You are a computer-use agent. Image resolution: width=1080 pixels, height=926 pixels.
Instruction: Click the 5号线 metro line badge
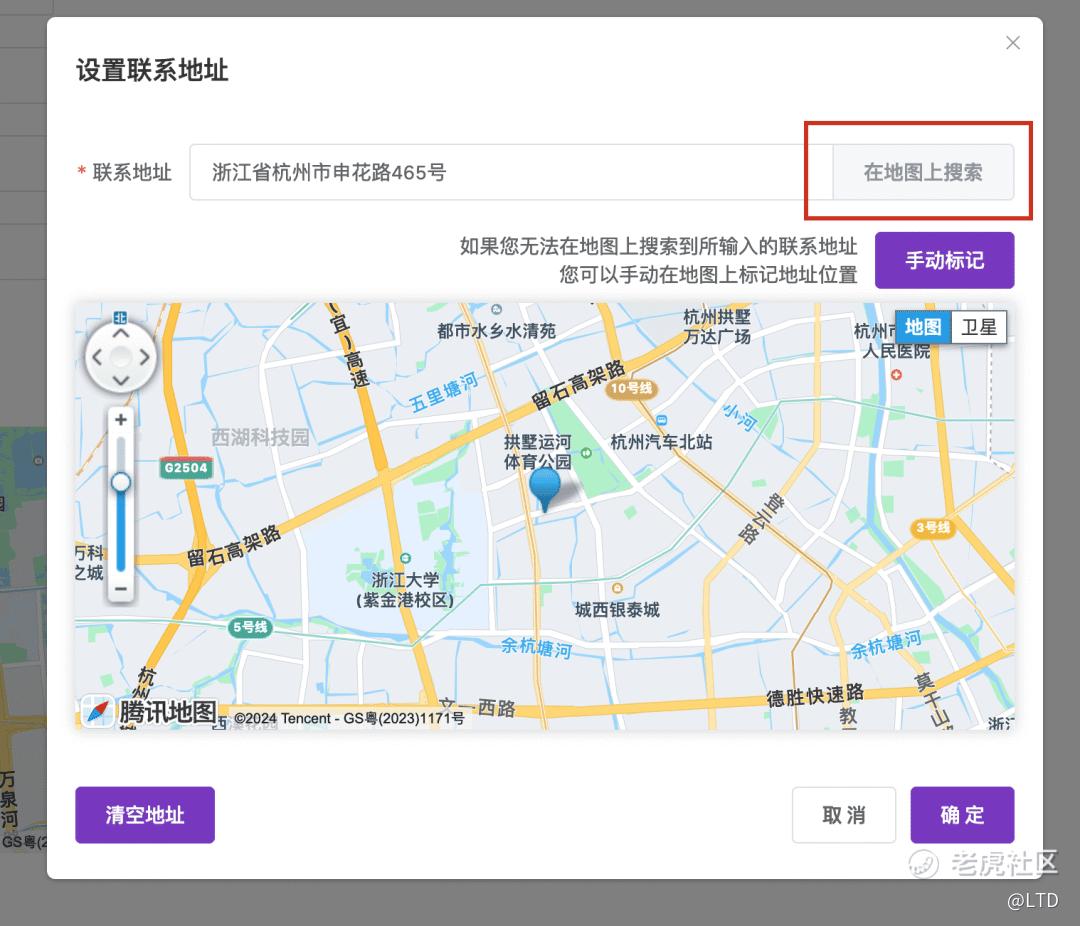click(x=250, y=627)
